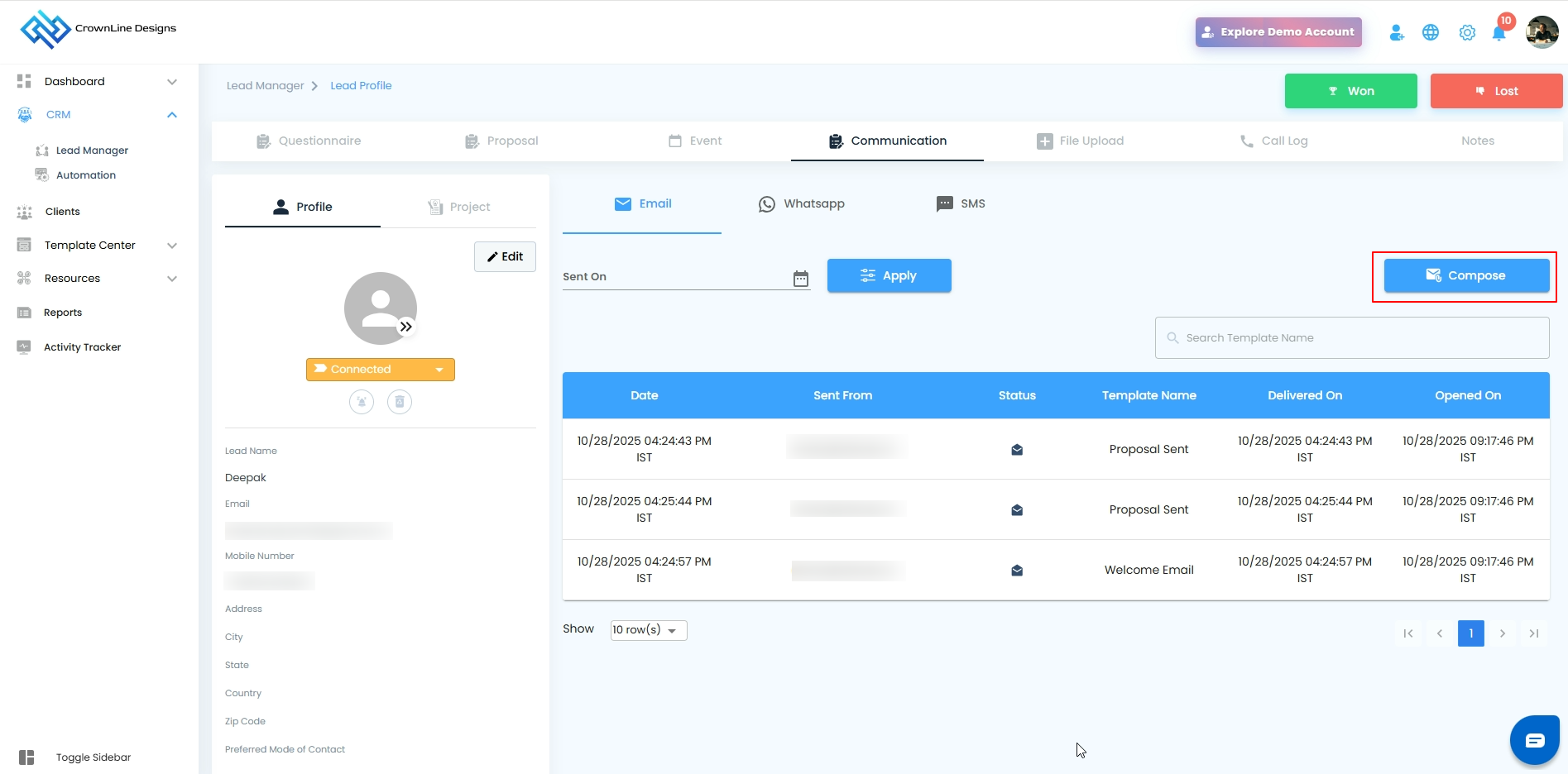
Task: Open the user account icon in header
Action: click(x=1397, y=32)
